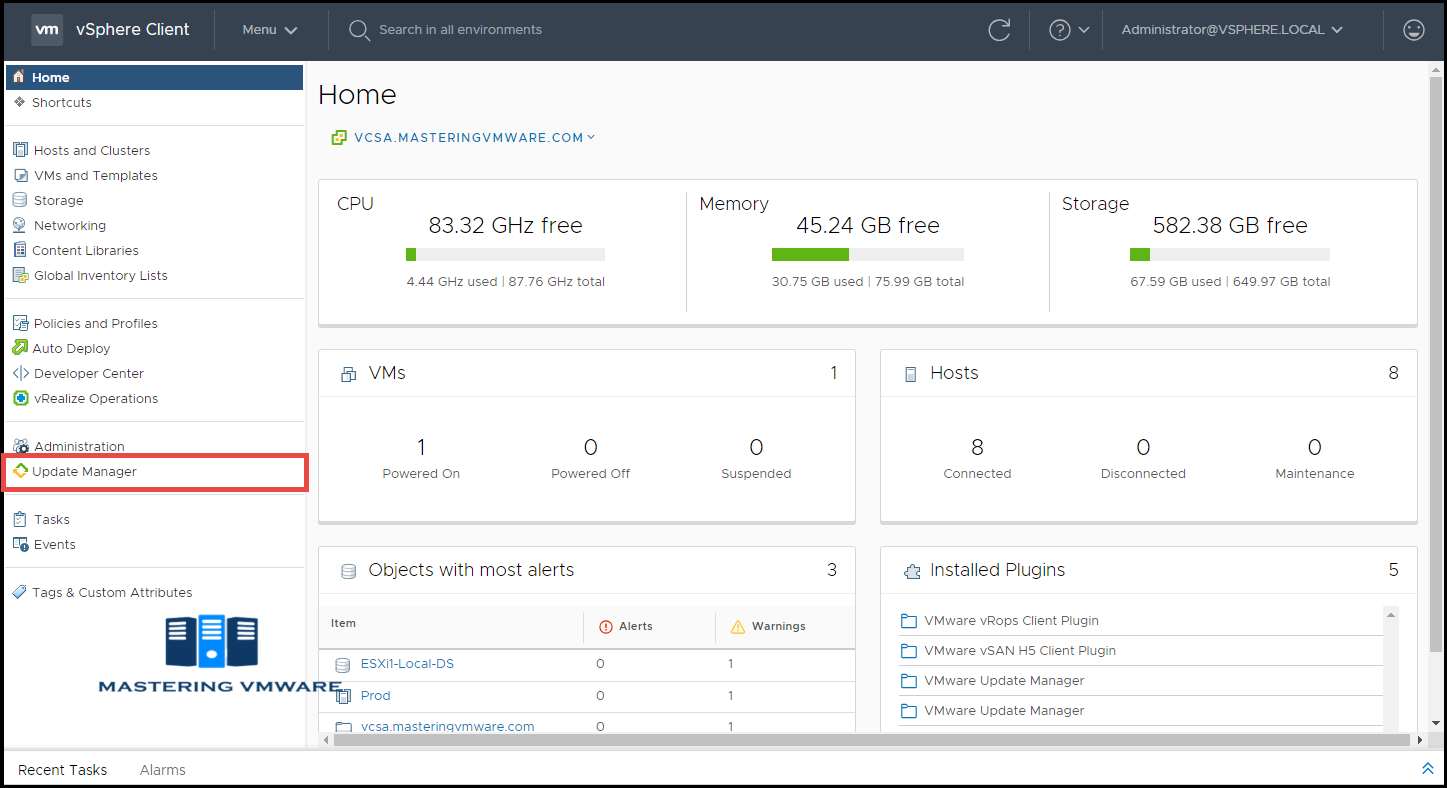1447x788 pixels.
Task: Click the Events icon in sidebar
Action: (x=20, y=544)
